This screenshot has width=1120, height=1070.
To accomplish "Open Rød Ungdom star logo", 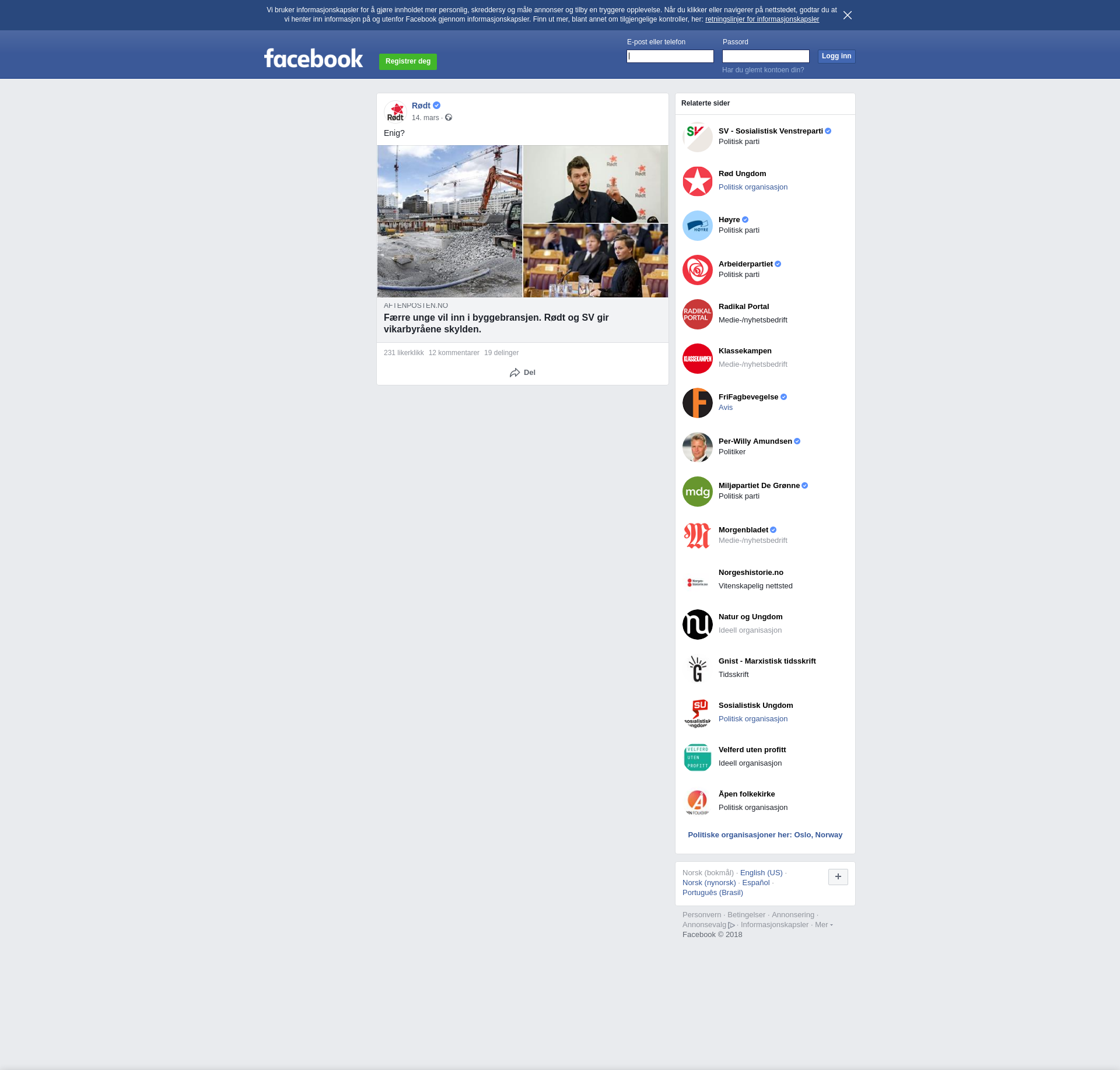I will coord(698,181).
